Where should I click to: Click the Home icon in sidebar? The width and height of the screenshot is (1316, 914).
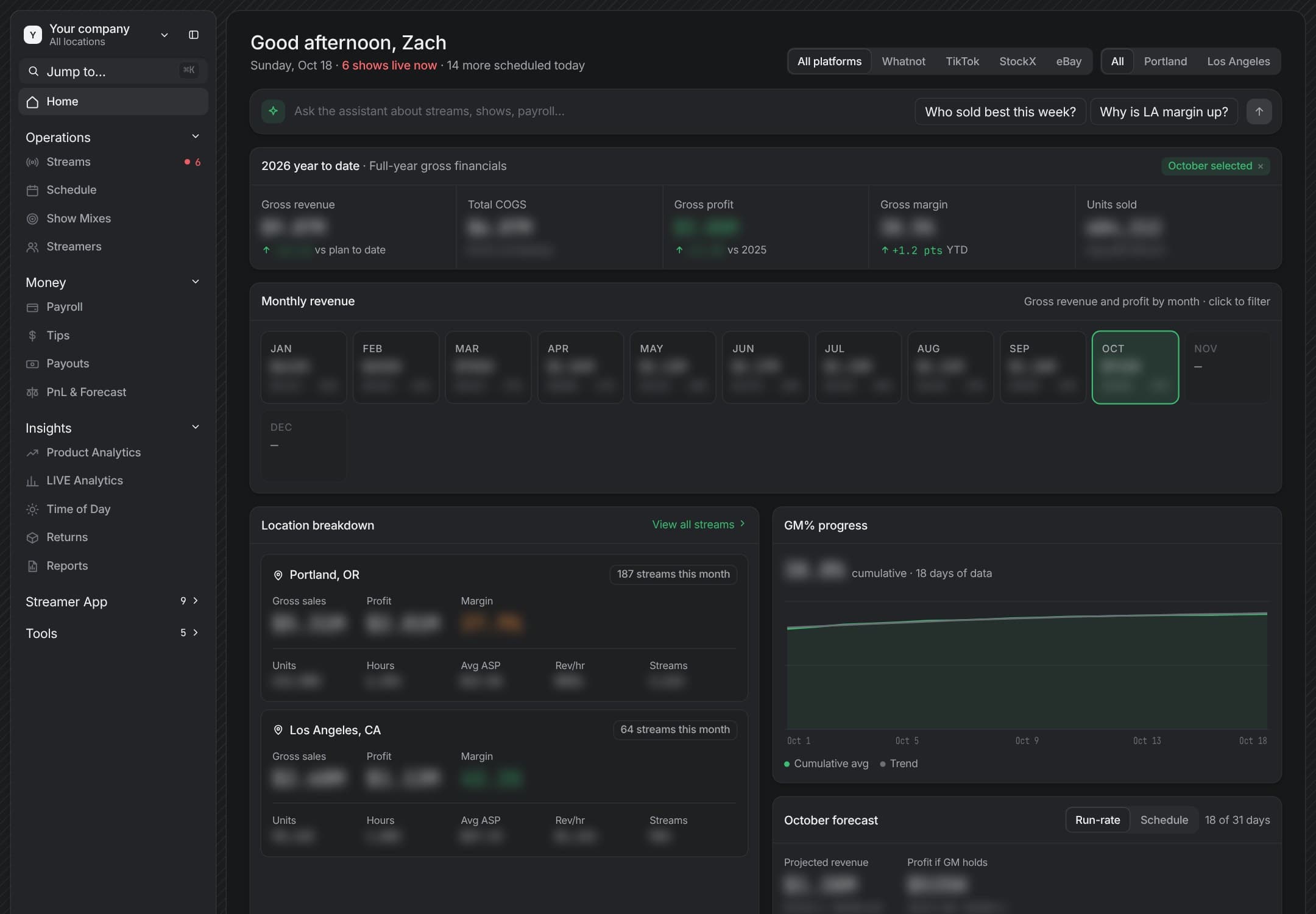tap(33, 102)
